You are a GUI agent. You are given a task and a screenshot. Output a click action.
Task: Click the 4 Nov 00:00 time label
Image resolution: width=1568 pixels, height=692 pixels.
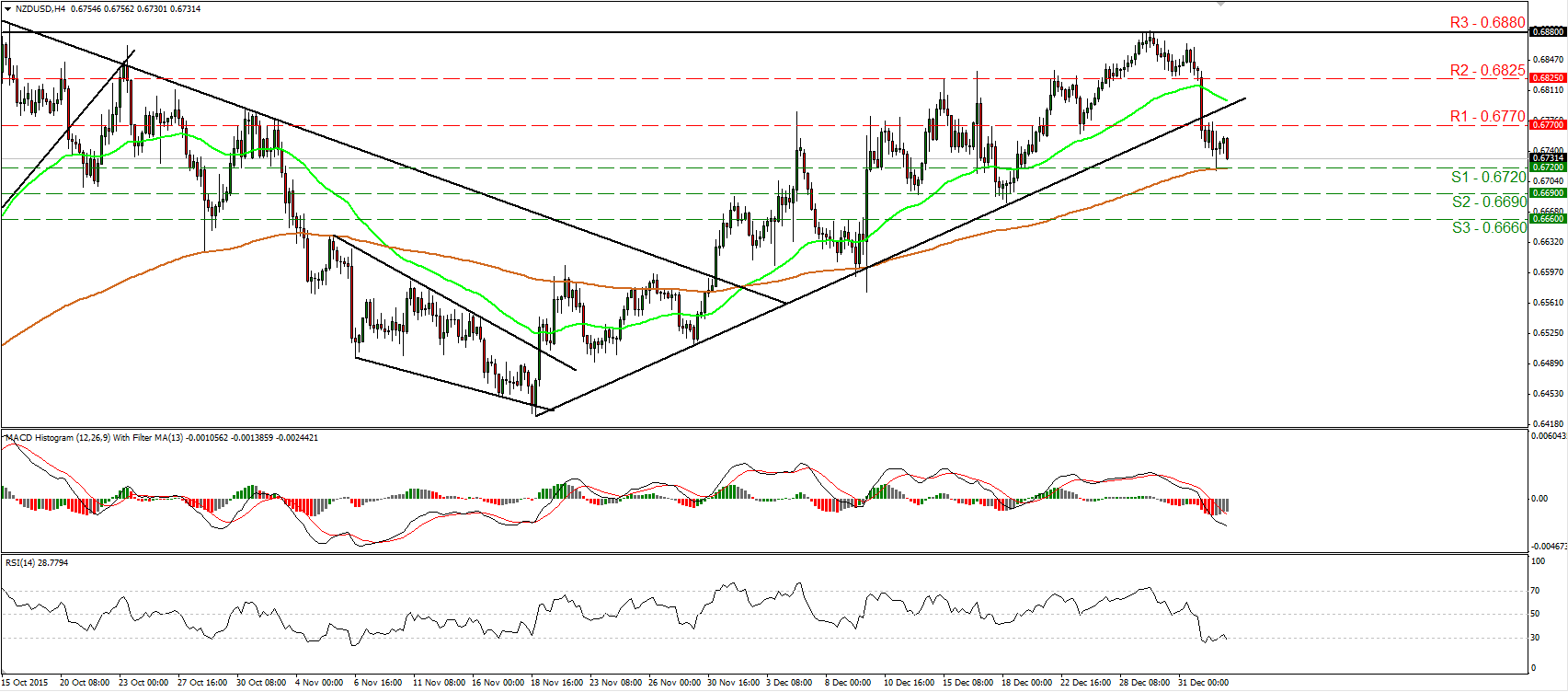click(x=319, y=683)
